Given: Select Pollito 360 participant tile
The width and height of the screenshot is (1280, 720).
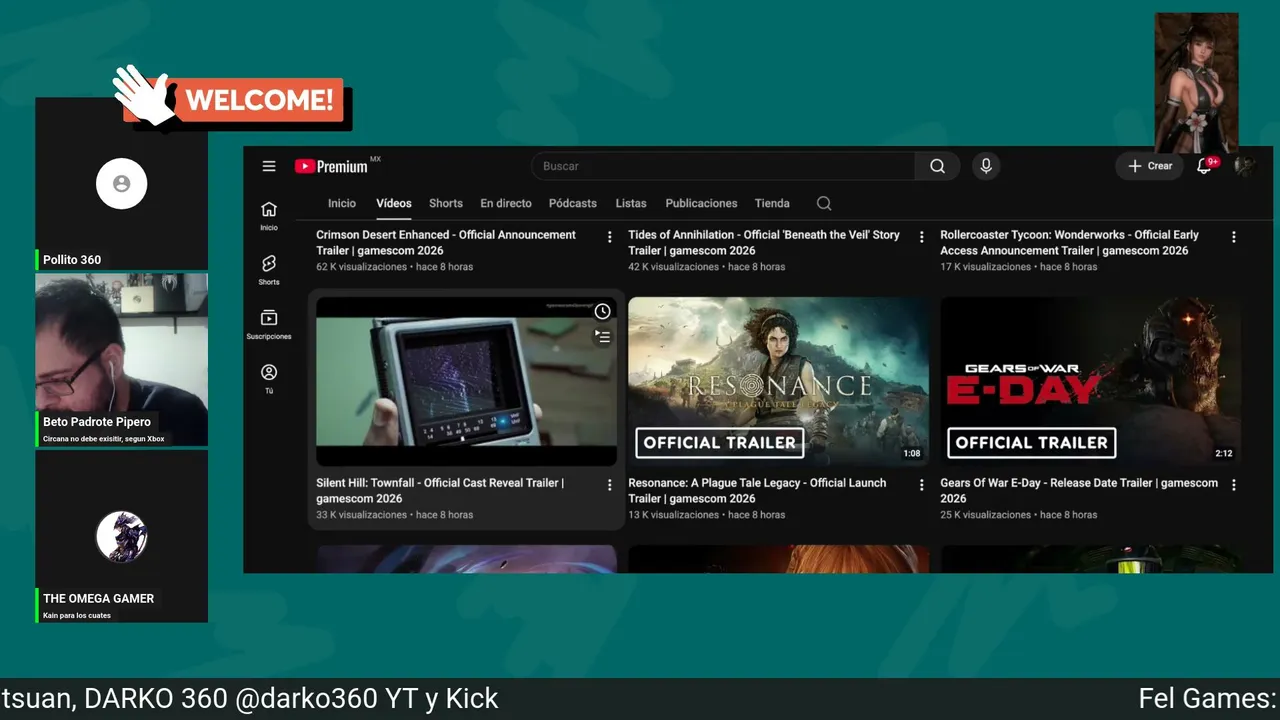Looking at the screenshot, I should click(x=122, y=184).
